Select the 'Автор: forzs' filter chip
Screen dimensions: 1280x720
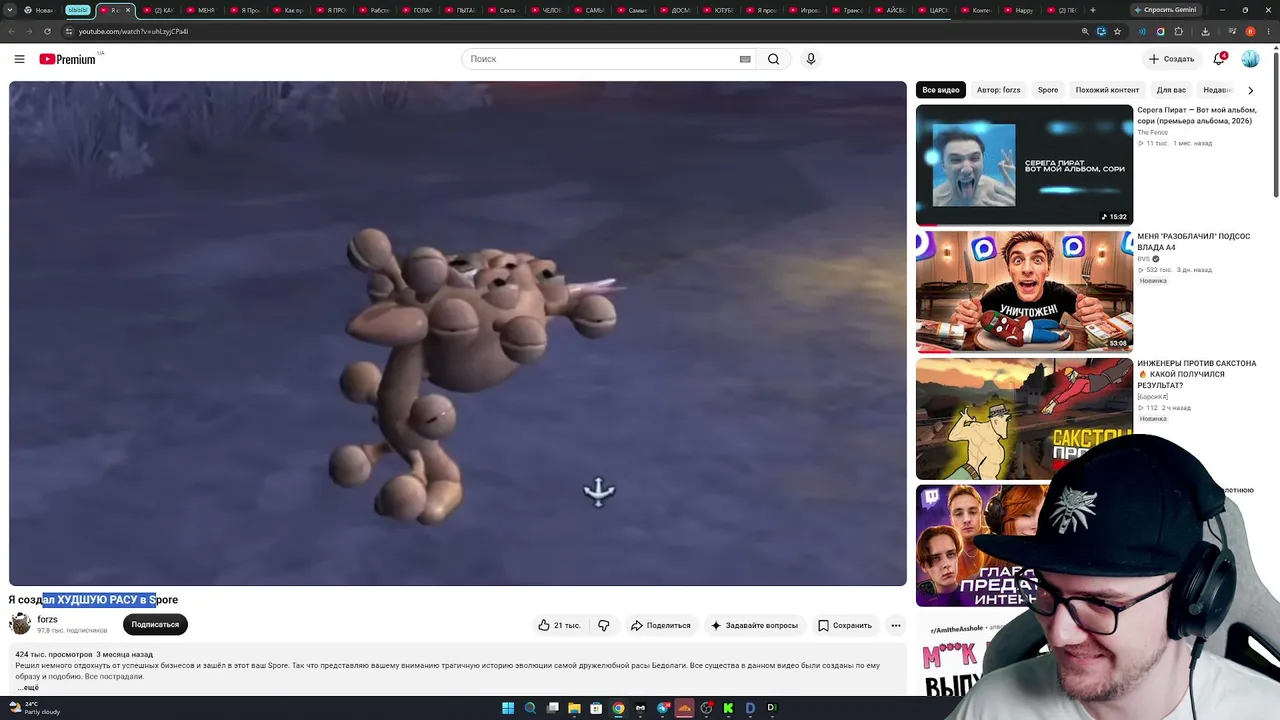999,90
